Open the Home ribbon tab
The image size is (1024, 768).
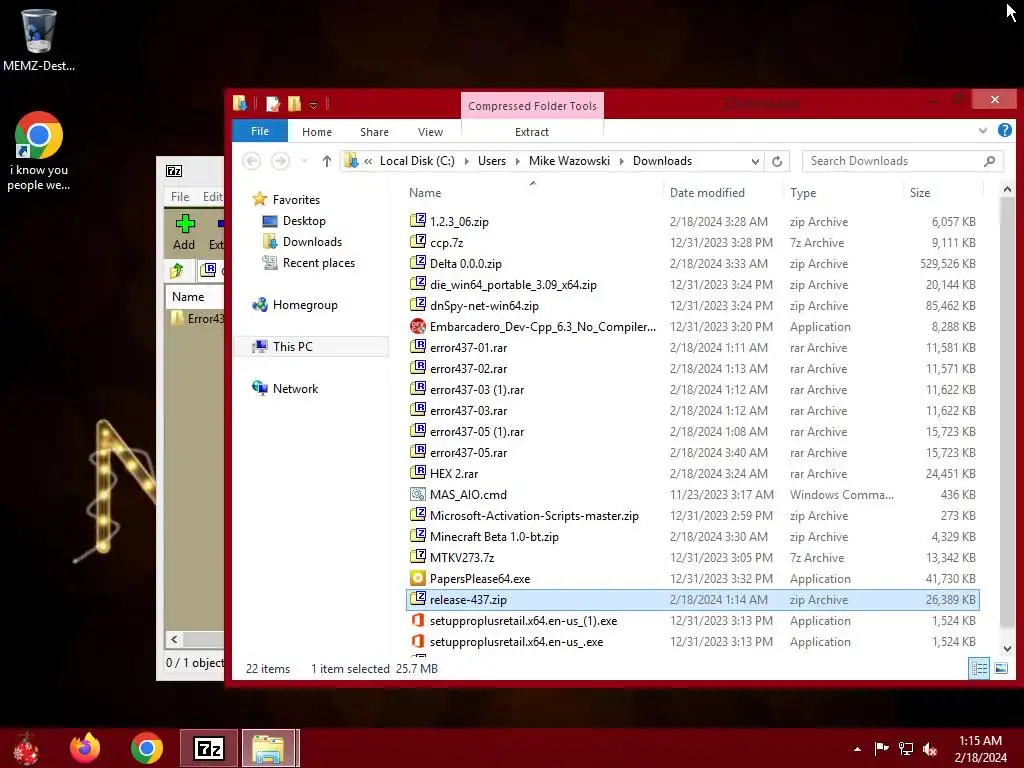point(317,132)
